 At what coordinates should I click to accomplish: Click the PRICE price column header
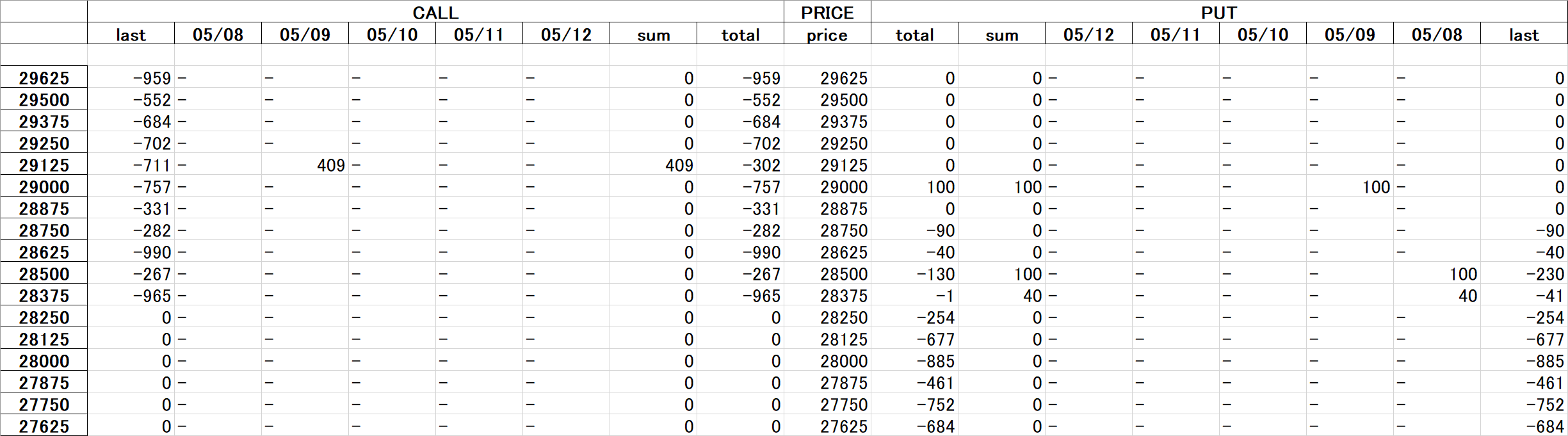pos(827,35)
